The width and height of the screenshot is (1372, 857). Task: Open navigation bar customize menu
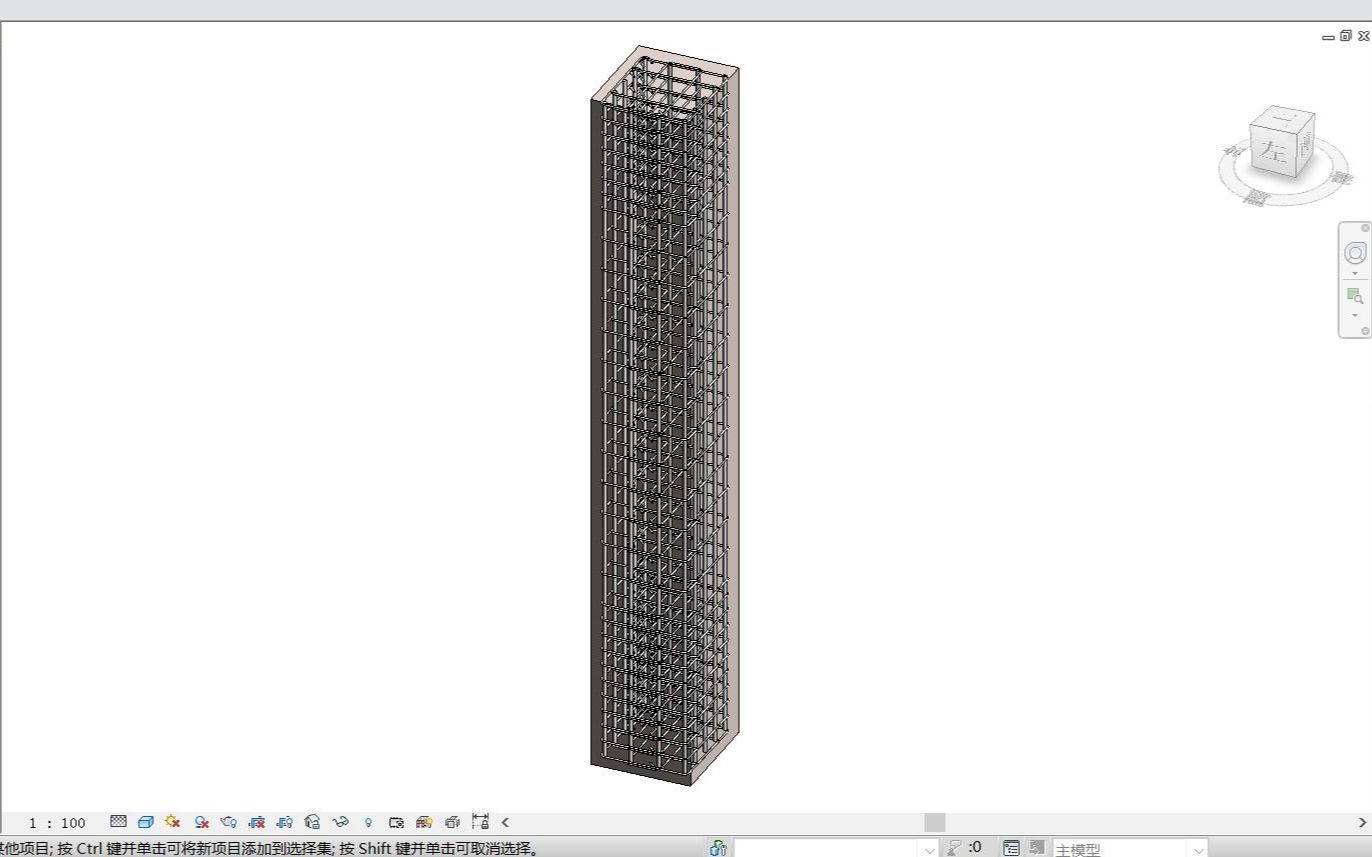pyautogui.click(x=1365, y=330)
